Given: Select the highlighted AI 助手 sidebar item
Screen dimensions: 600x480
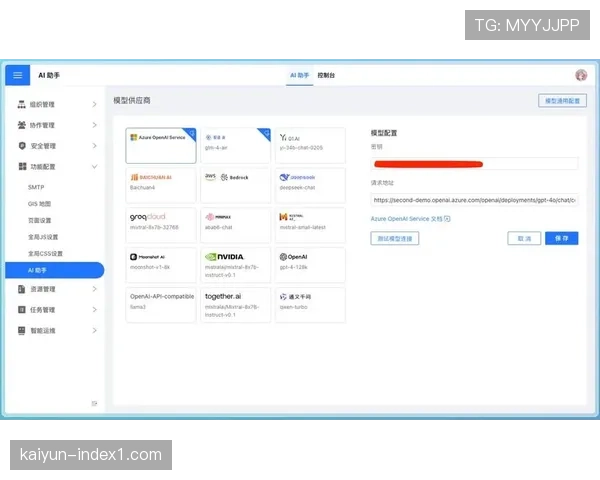Looking at the screenshot, I should pyautogui.click(x=55, y=270).
